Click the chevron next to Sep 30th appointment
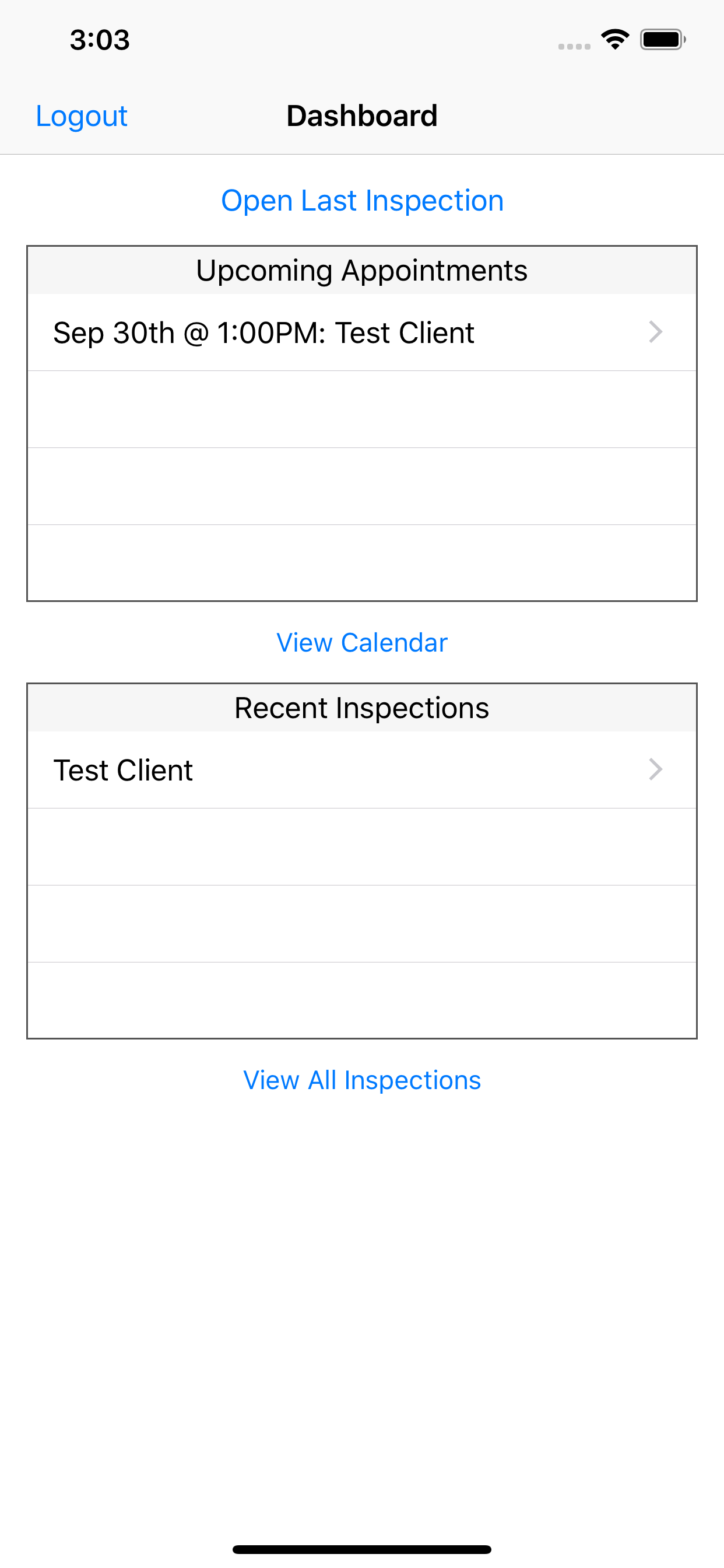The height and width of the screenshot is (1568, 724). pos(655,332)
